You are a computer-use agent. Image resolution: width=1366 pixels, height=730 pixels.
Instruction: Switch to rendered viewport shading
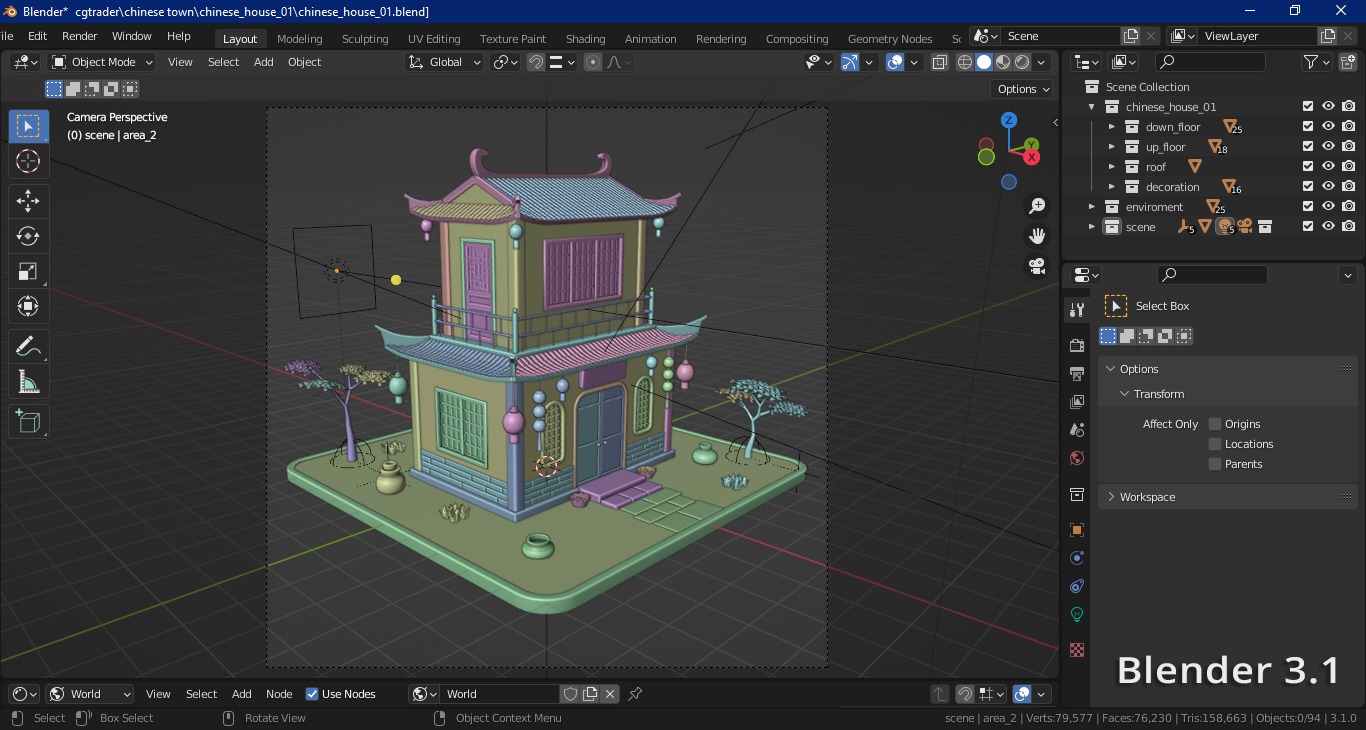(1022, 62)
